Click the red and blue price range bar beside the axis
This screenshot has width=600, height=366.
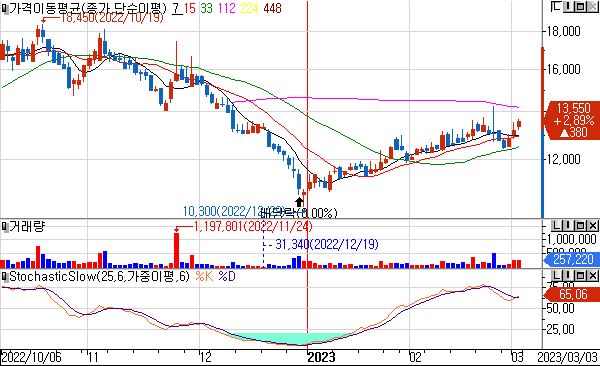click(x=542, y=132)
